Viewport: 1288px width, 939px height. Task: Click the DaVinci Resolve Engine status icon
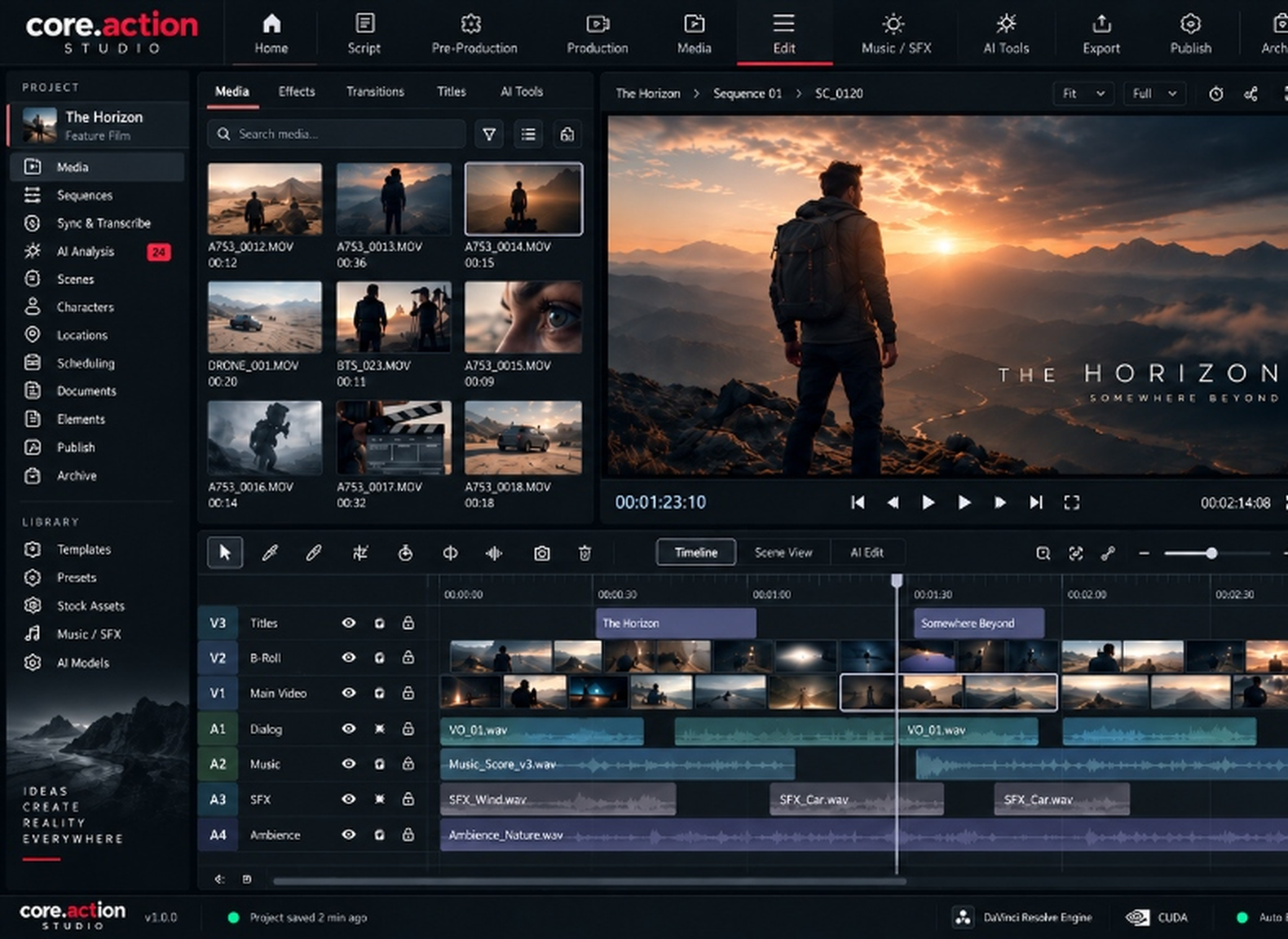(963, 917)
